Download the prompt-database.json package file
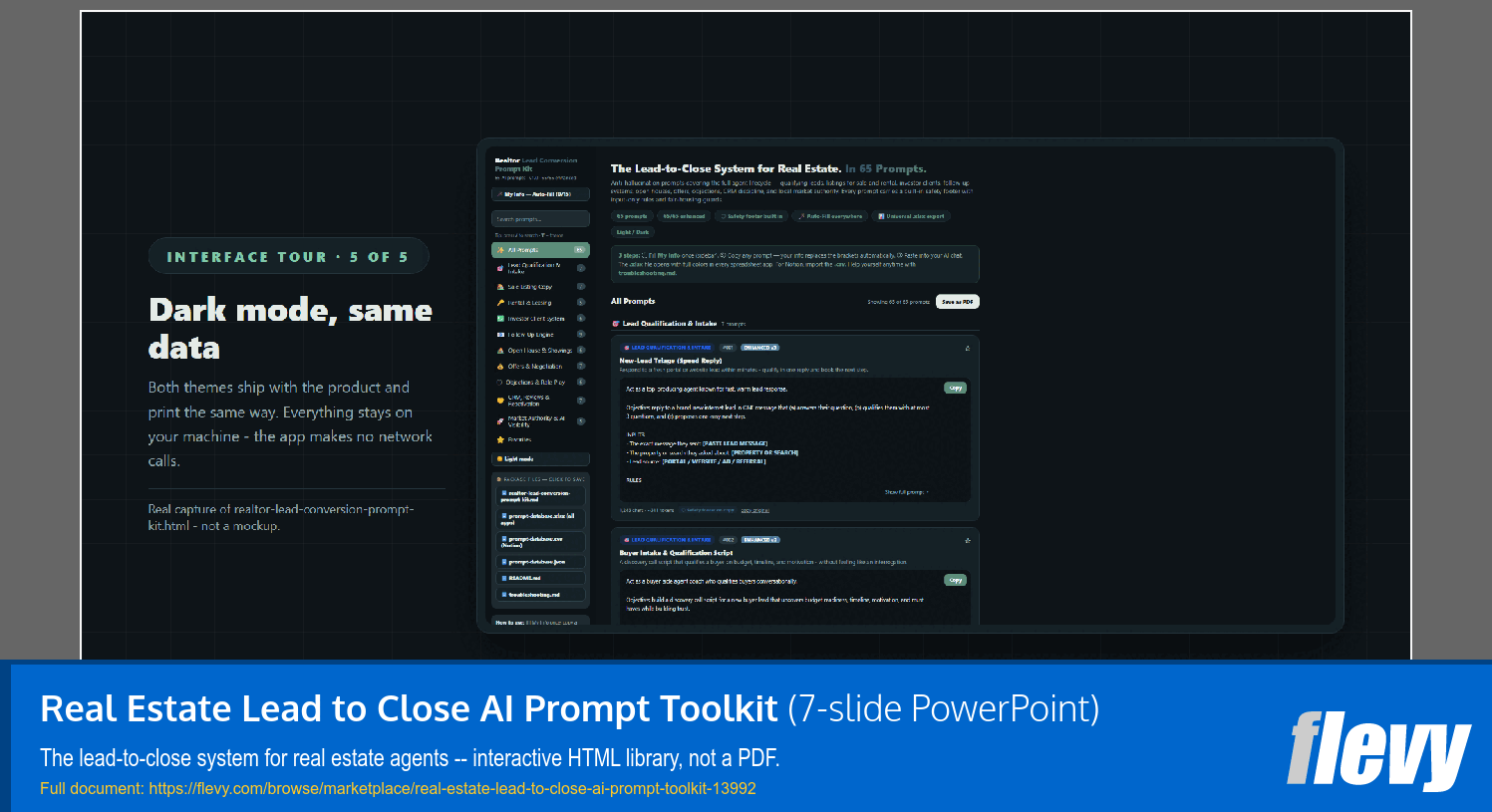 point(540,562)
